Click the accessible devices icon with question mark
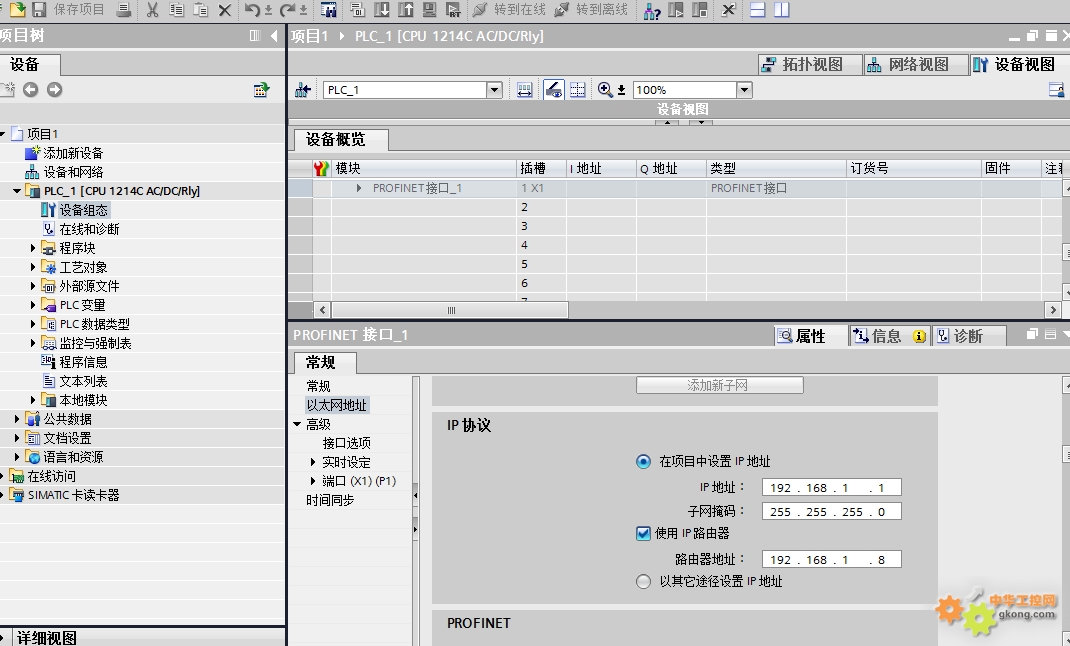The width and height of the screenshot is (1070, 646). point(652,10)
